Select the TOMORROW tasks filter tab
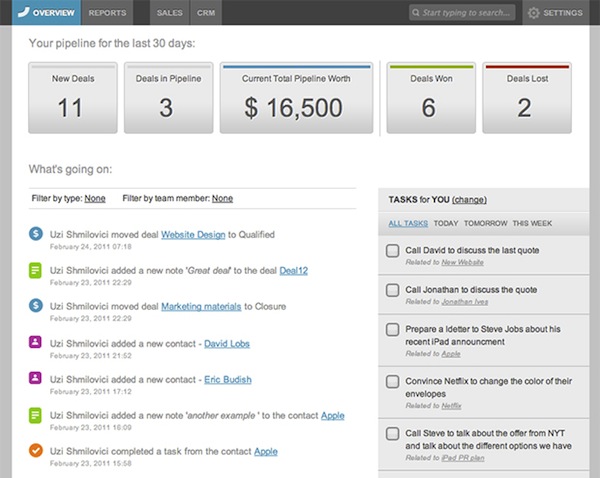Image resolution: width=600 pixels, height=478 pixels. (486, 224)
